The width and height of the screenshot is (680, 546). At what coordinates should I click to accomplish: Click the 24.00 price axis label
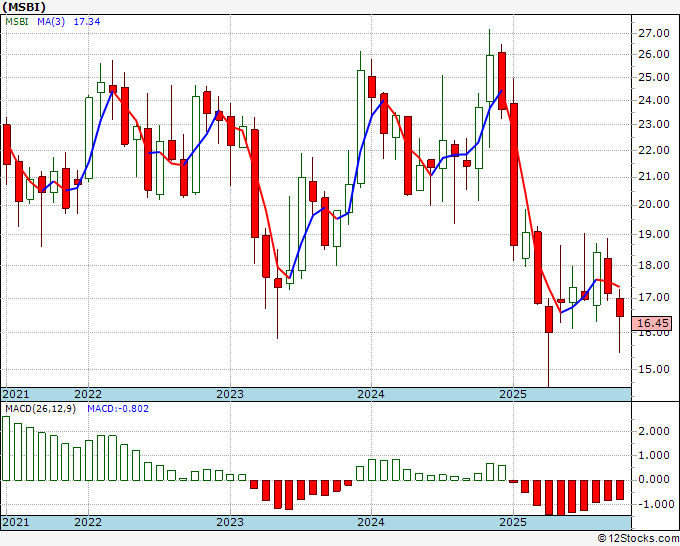pyautogui.click(x=654, y=100)
